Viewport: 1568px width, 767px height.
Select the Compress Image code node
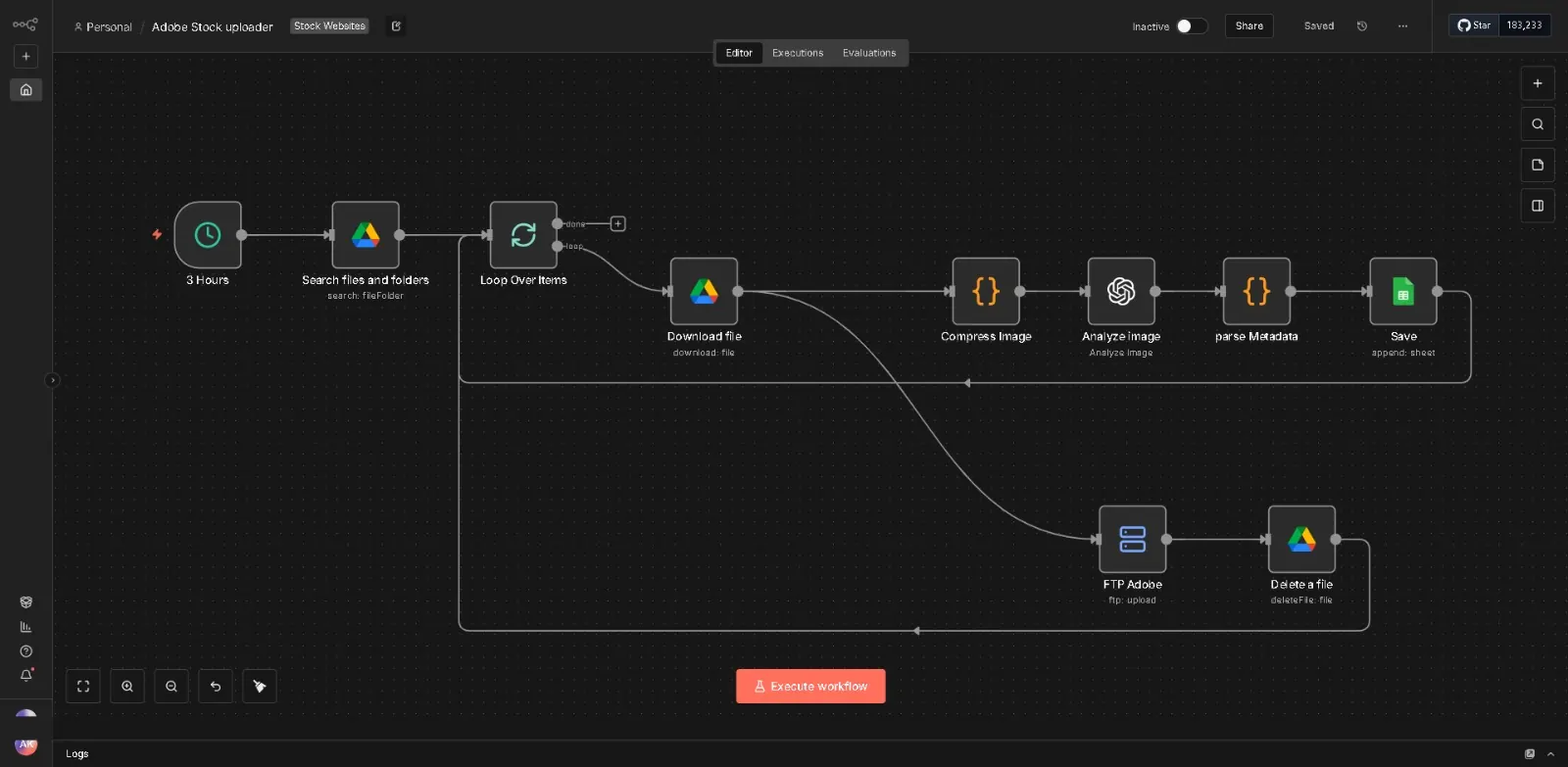tap(986, 291)
